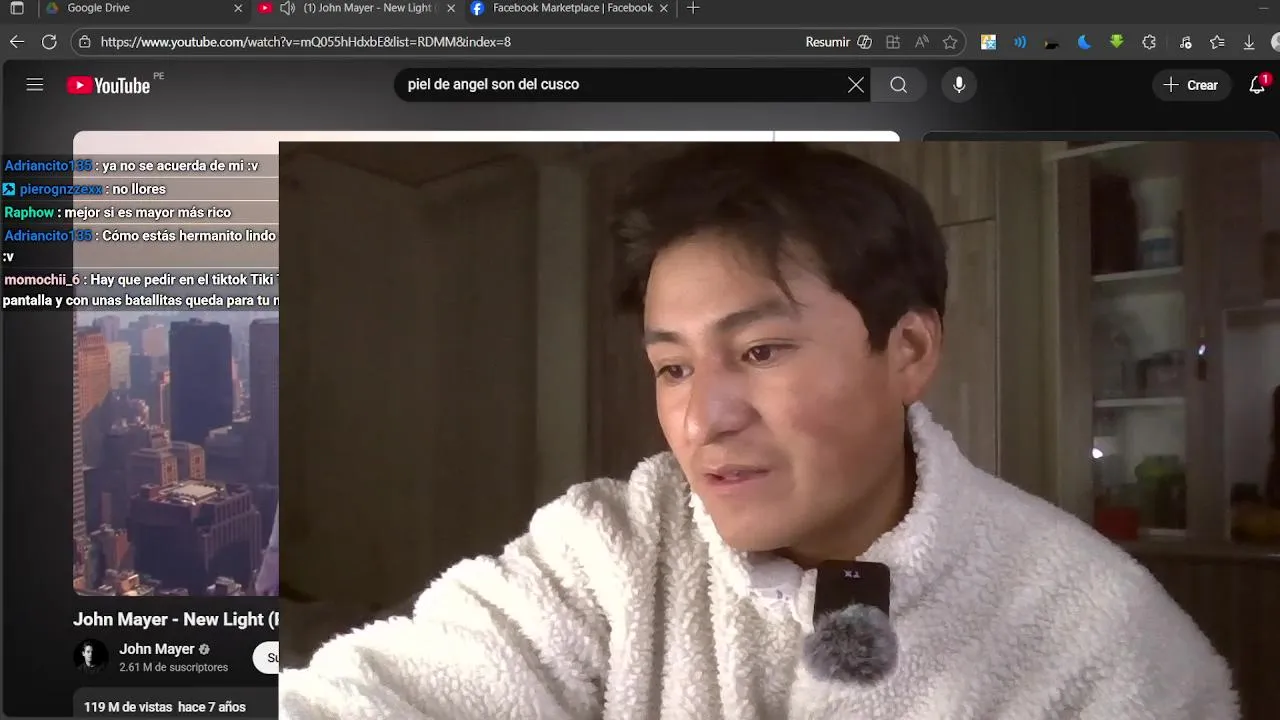Open the blue sound-wave extension
Viewport: 1280px width, 720px height.
pyautogui.click(x=1020, y=42)
